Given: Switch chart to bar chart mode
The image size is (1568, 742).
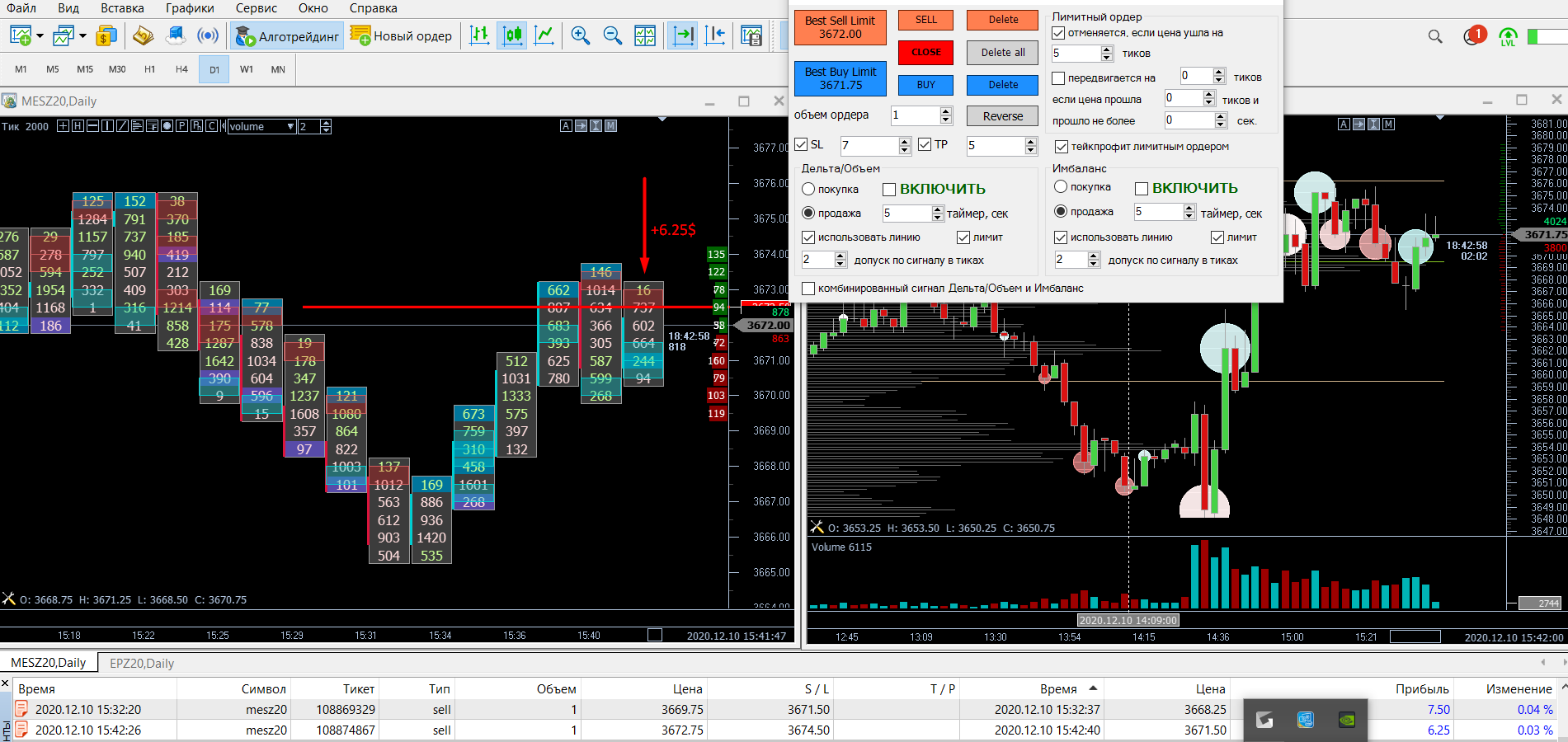Looking at the screenshot, I should 479,35.
